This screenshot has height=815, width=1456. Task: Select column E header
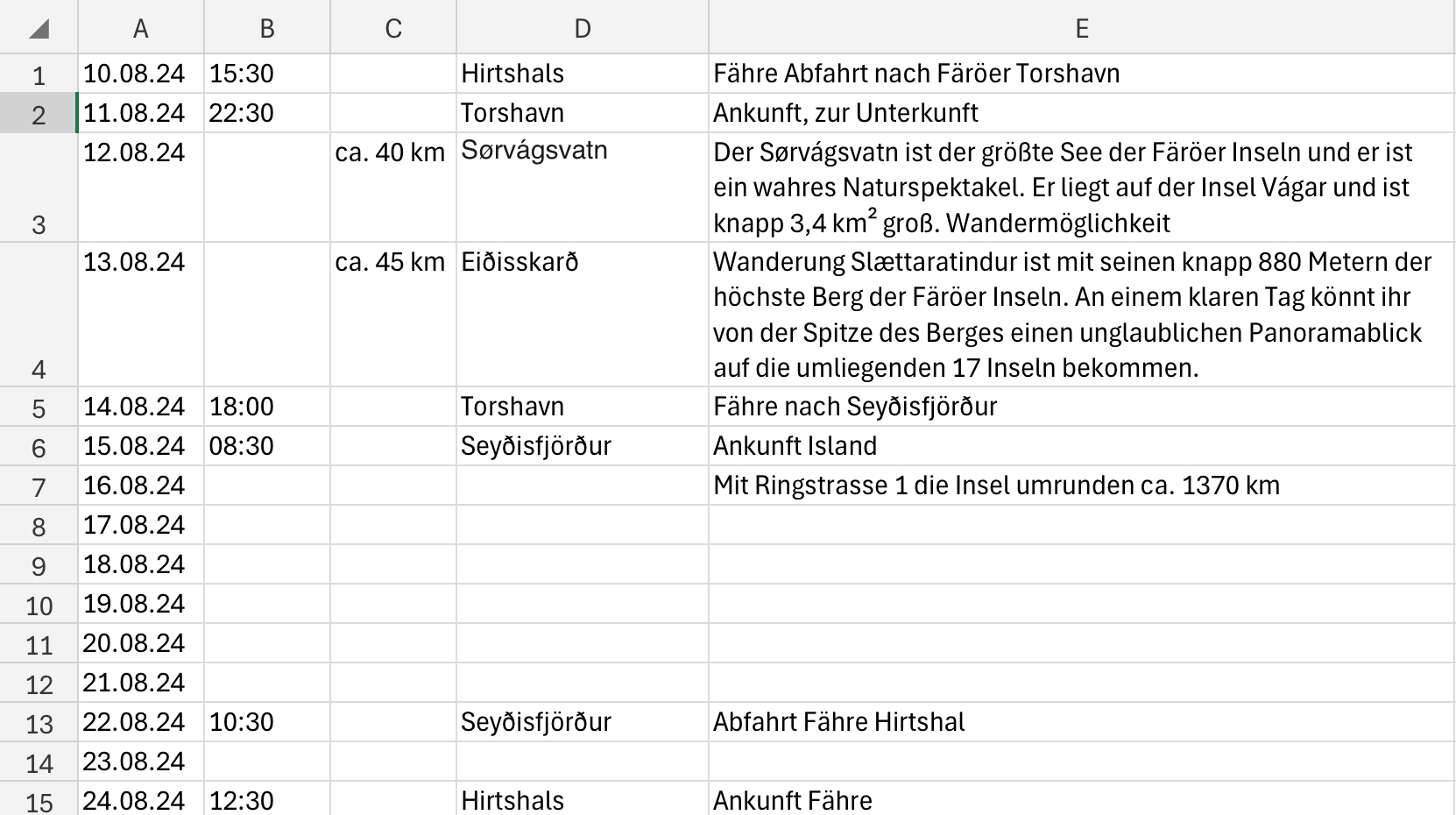tap(1082, 28)
